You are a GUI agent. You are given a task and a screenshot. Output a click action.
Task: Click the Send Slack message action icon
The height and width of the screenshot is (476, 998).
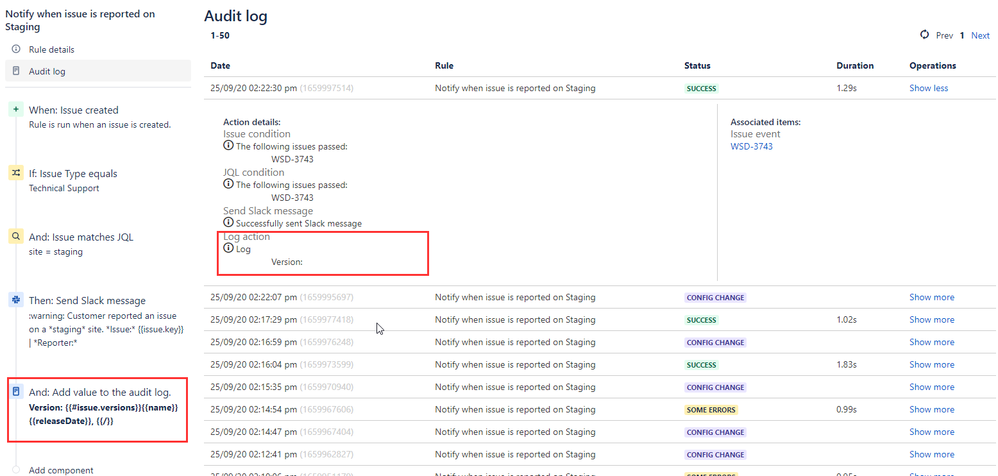[x=16, y=300]
